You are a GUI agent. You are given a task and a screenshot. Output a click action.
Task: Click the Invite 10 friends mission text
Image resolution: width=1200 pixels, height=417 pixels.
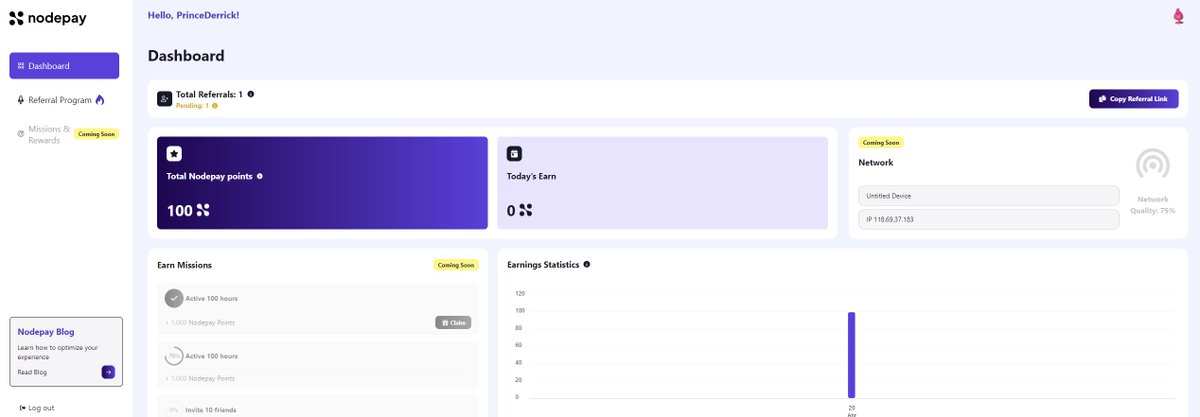212,410
